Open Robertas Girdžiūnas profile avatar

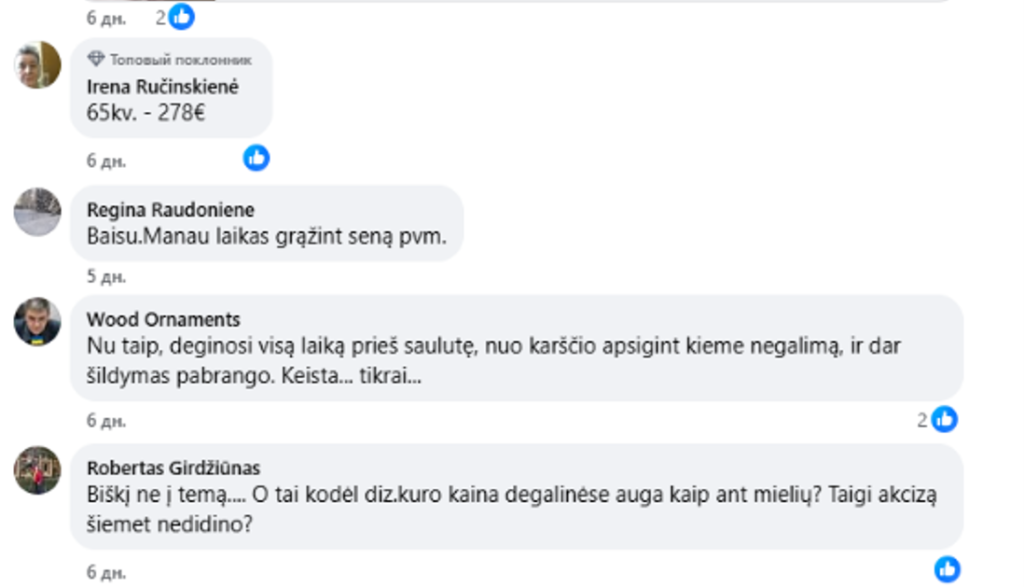pyautogui.click(x=37, y=470)
